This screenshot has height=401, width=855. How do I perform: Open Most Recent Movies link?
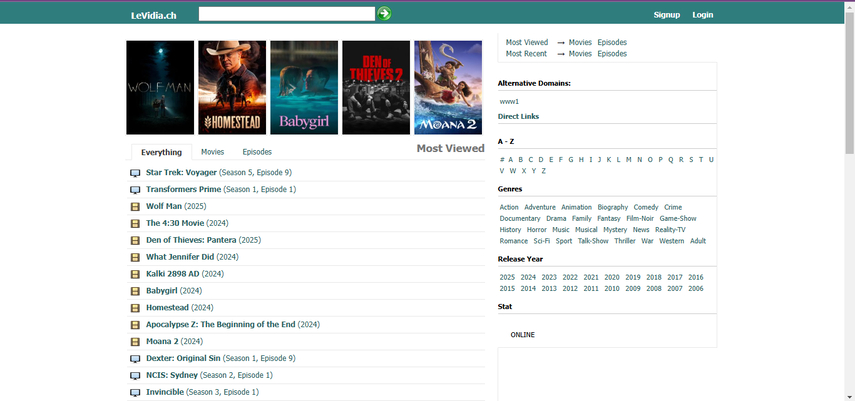580,53
